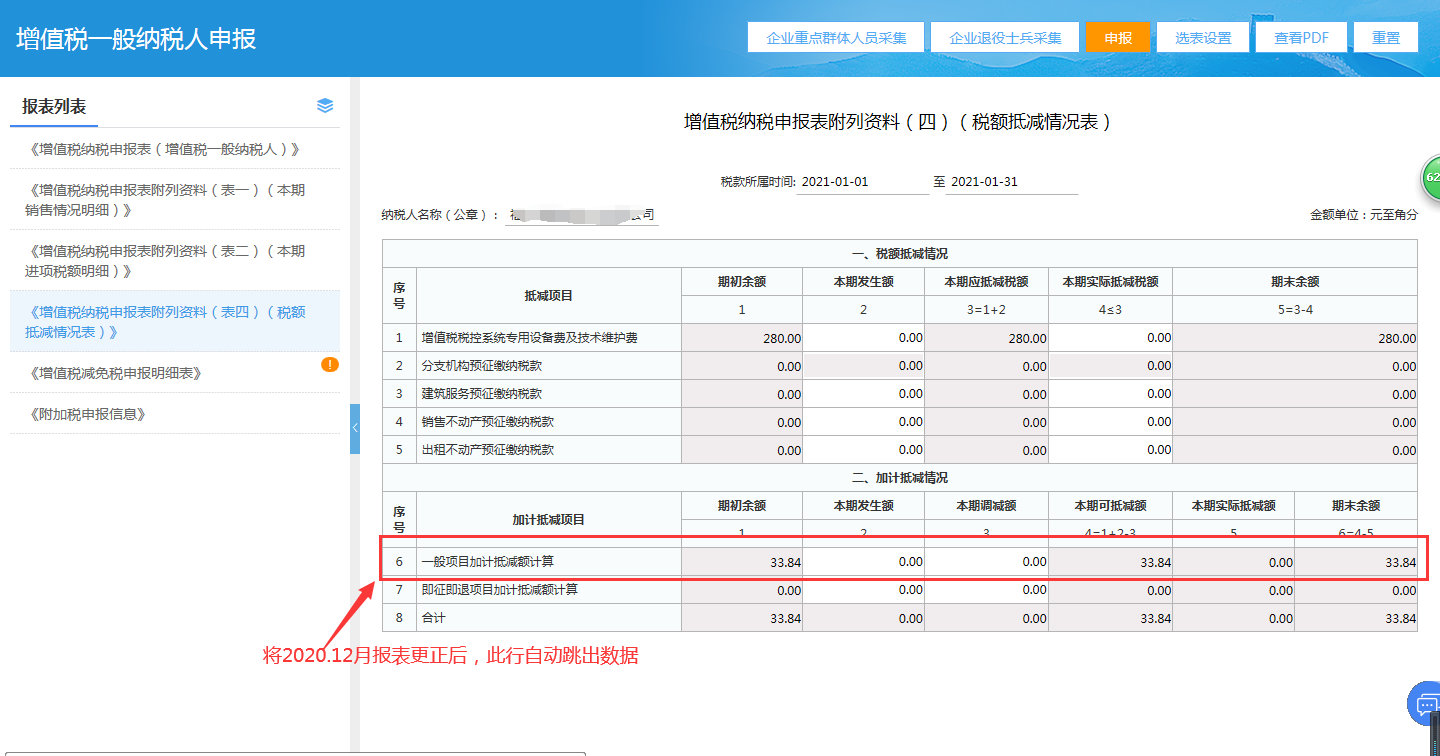Image resolution: width=1440 pixels, height=756 pixels.
Task: Select 增值税纳税申报表（增值税一般纳税人） in the report list
Action: click(x=165, y=149)
